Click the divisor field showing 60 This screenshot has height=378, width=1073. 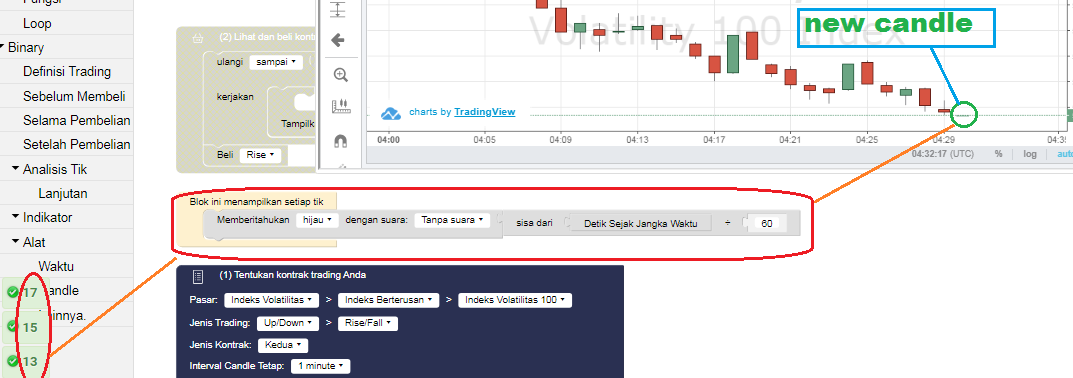click(766, 223)
